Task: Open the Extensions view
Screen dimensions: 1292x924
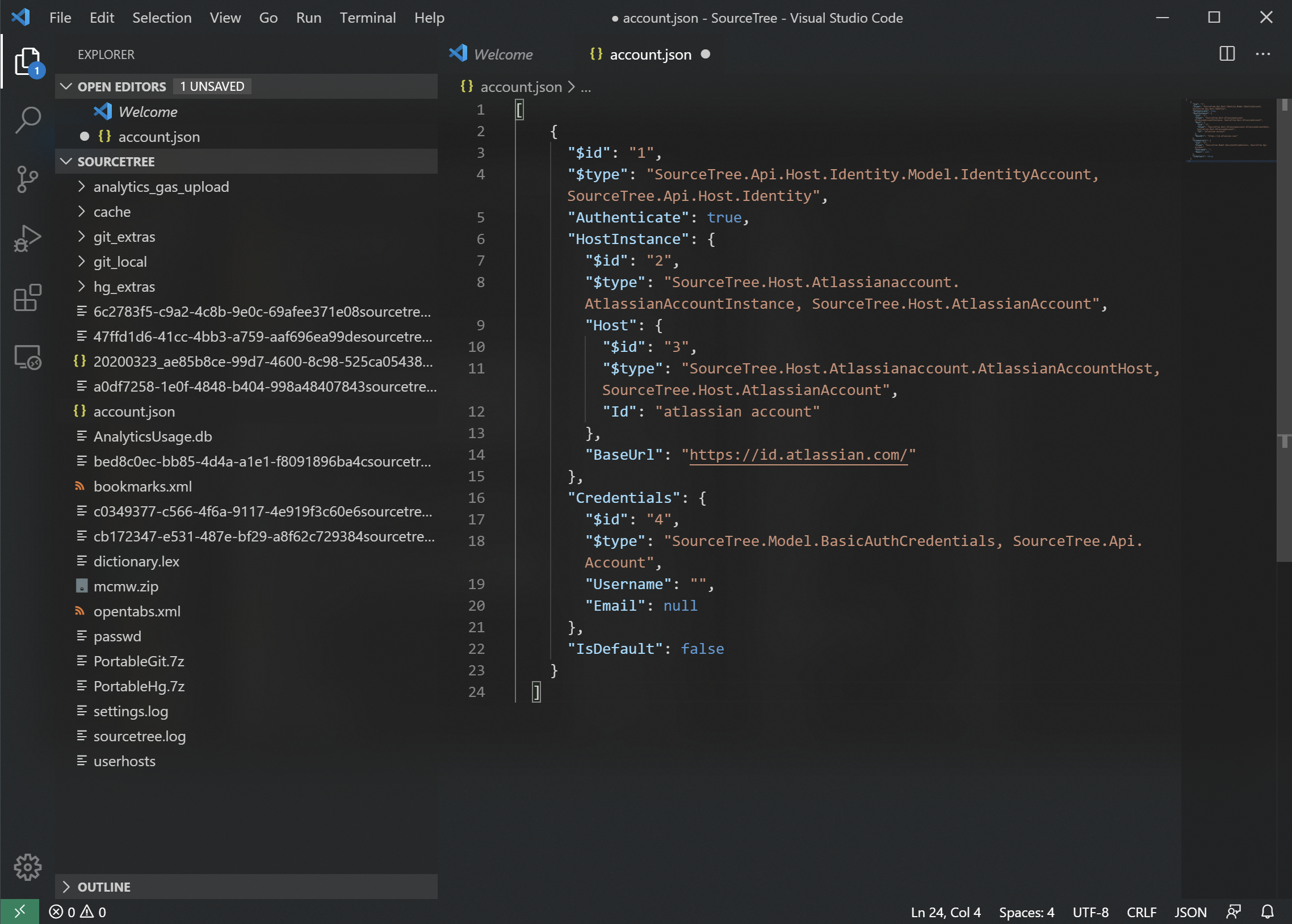Action: point(27,297)
